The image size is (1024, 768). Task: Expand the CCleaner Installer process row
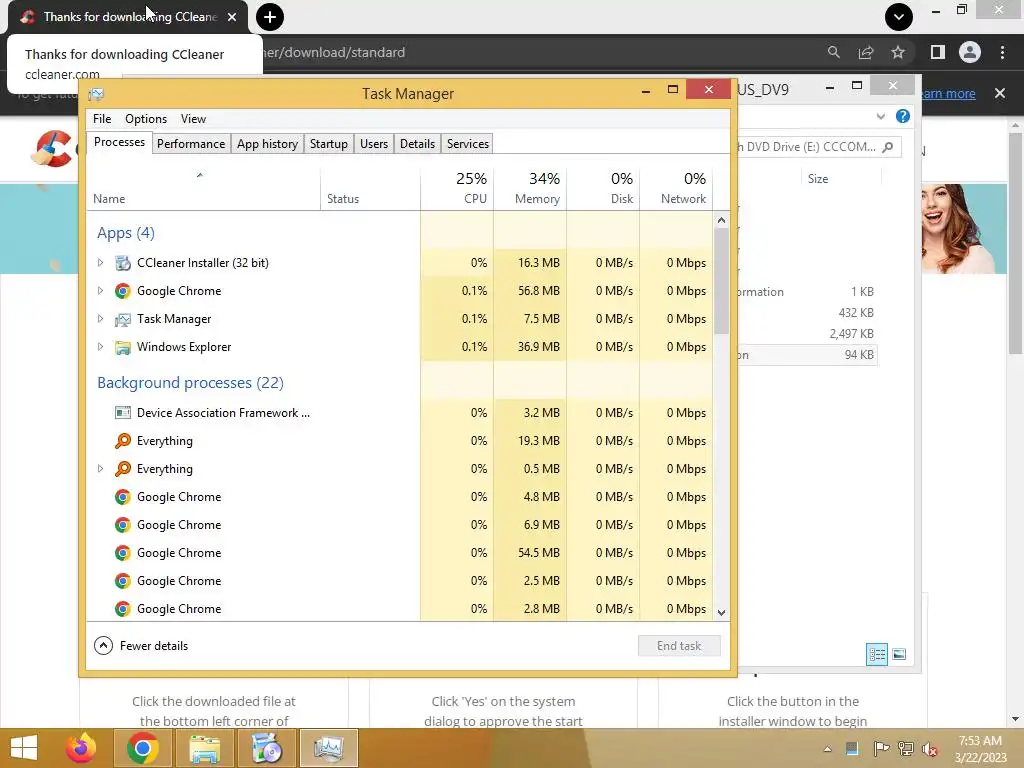pyautogui.click(x=100, y=263)
